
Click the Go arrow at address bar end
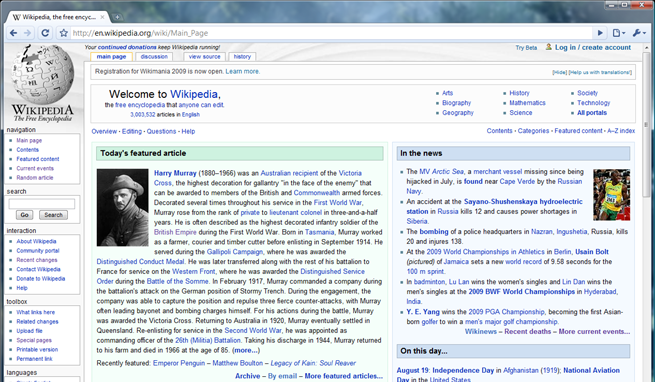click(x=600, y=33)
